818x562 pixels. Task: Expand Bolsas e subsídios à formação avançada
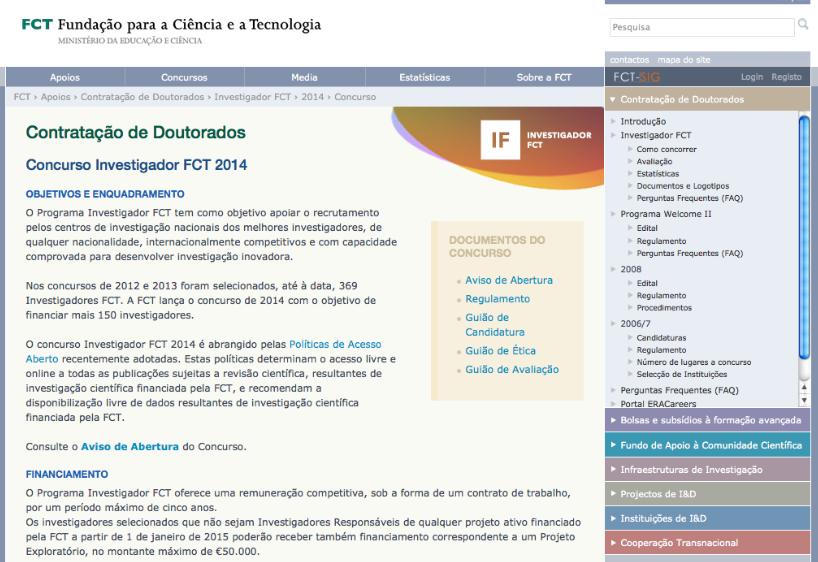point(707,420)
